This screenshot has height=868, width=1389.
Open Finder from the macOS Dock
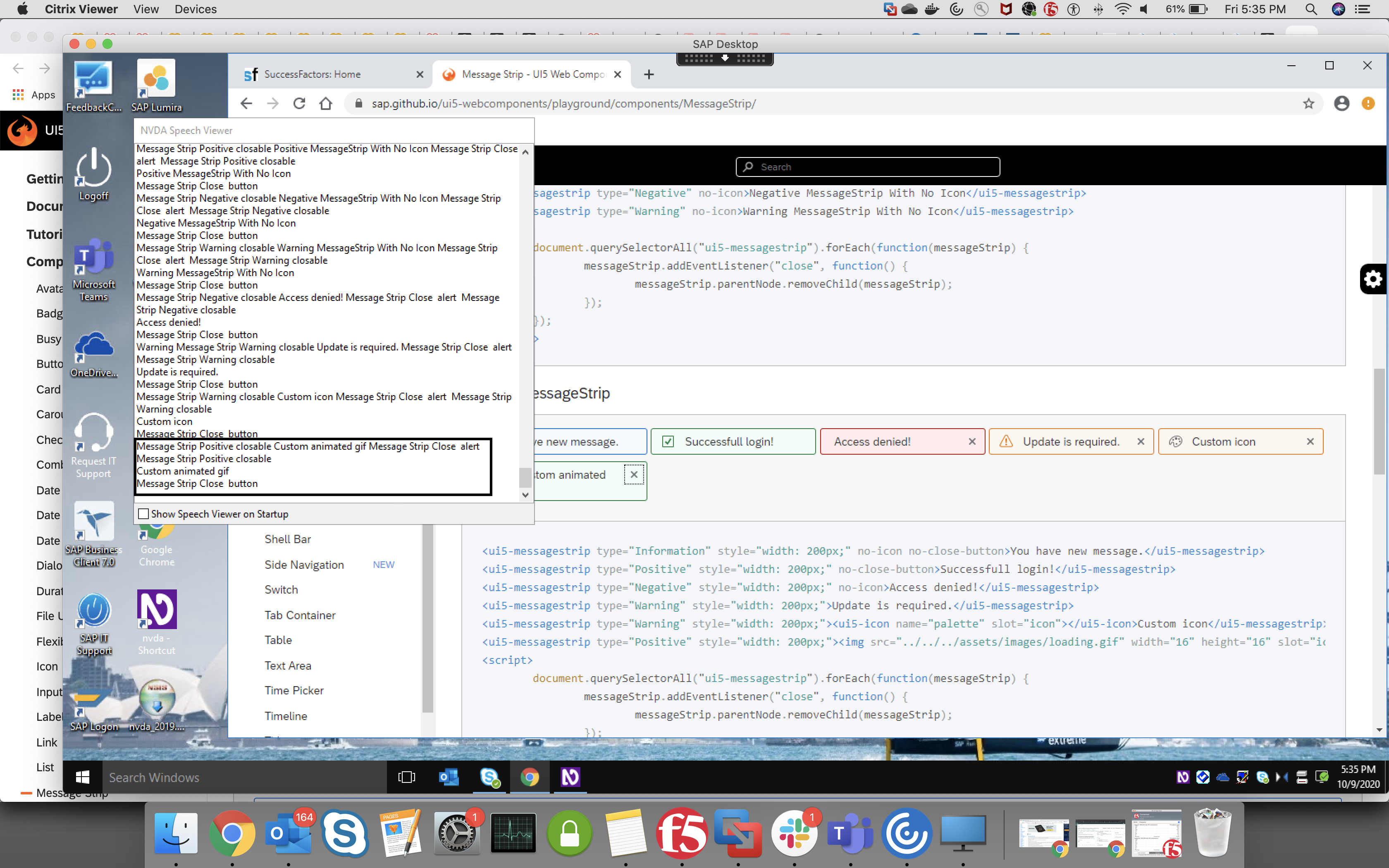coord(176,833)
